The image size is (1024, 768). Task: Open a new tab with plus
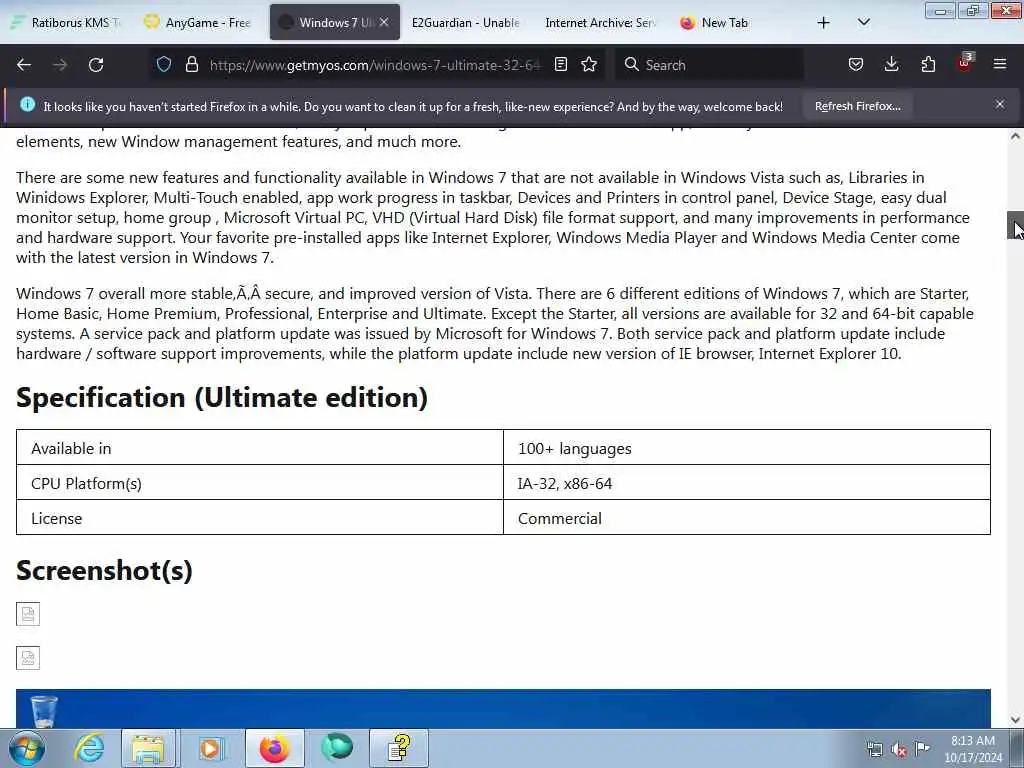(x=824, y=23)
